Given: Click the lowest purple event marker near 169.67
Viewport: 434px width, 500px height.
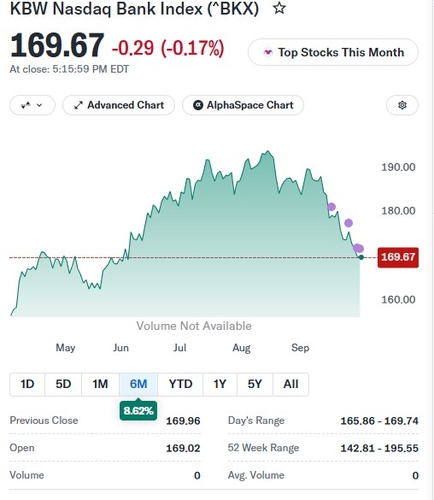Looking at the screenshot, I should point(358,248).
